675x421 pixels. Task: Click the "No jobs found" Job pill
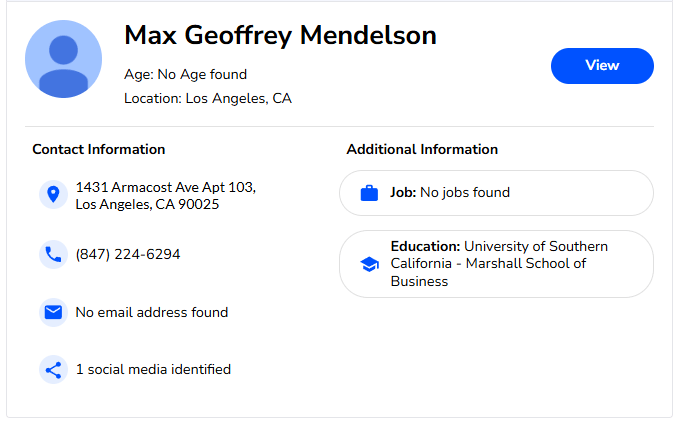[x=496, y=193]
